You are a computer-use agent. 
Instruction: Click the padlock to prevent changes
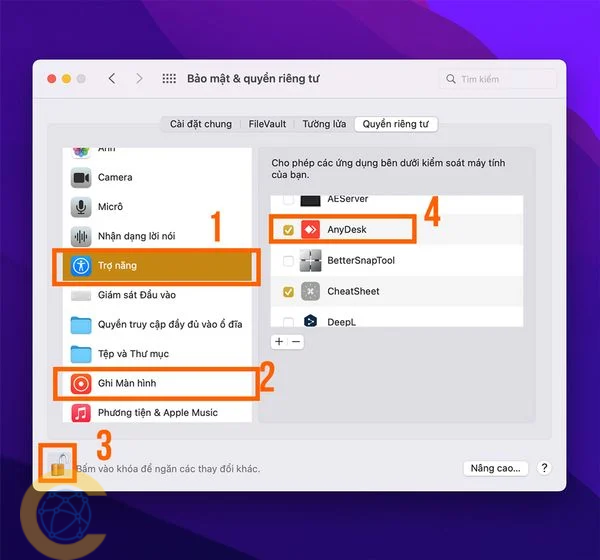[58, 464]
